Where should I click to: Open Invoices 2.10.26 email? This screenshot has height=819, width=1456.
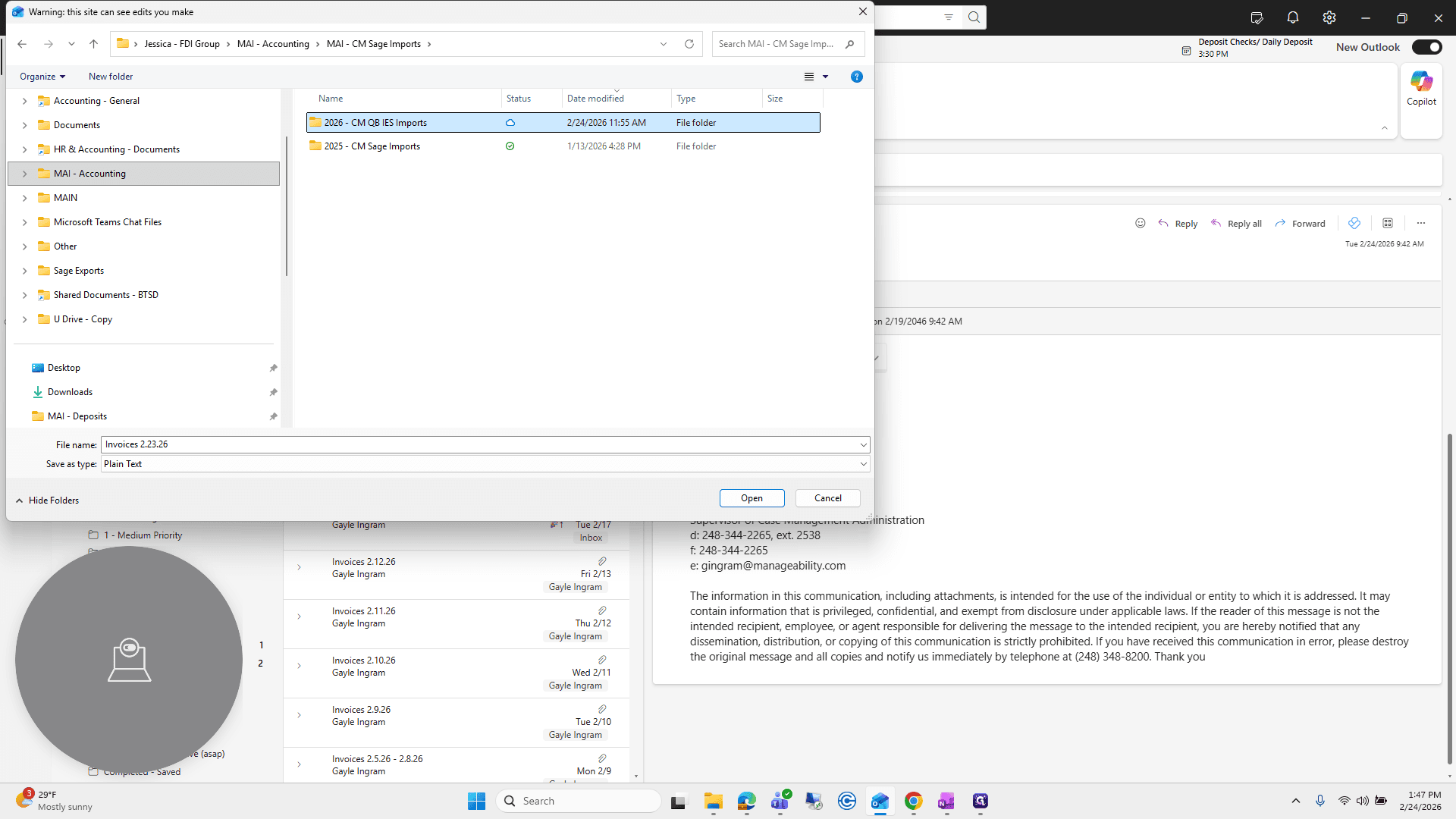(x=456, y=673)
